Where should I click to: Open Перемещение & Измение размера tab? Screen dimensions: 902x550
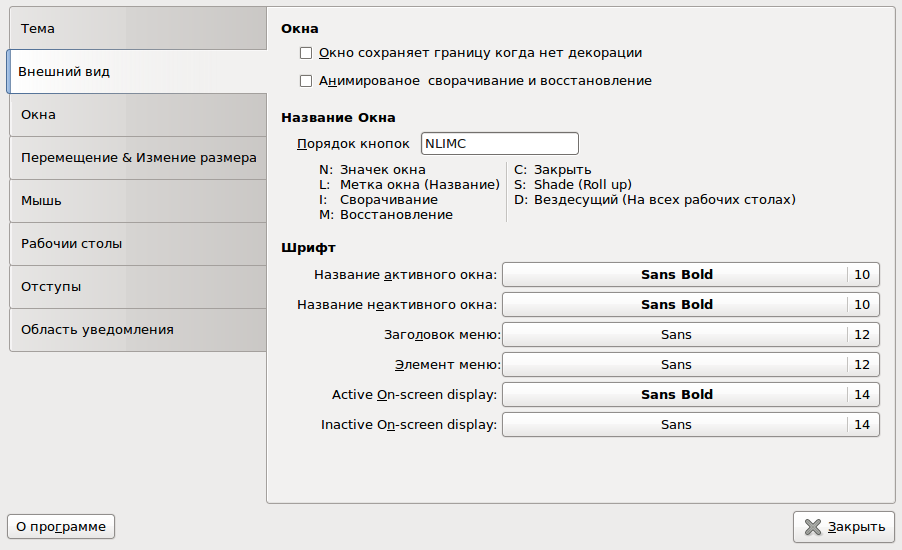[x=138, y=158]
